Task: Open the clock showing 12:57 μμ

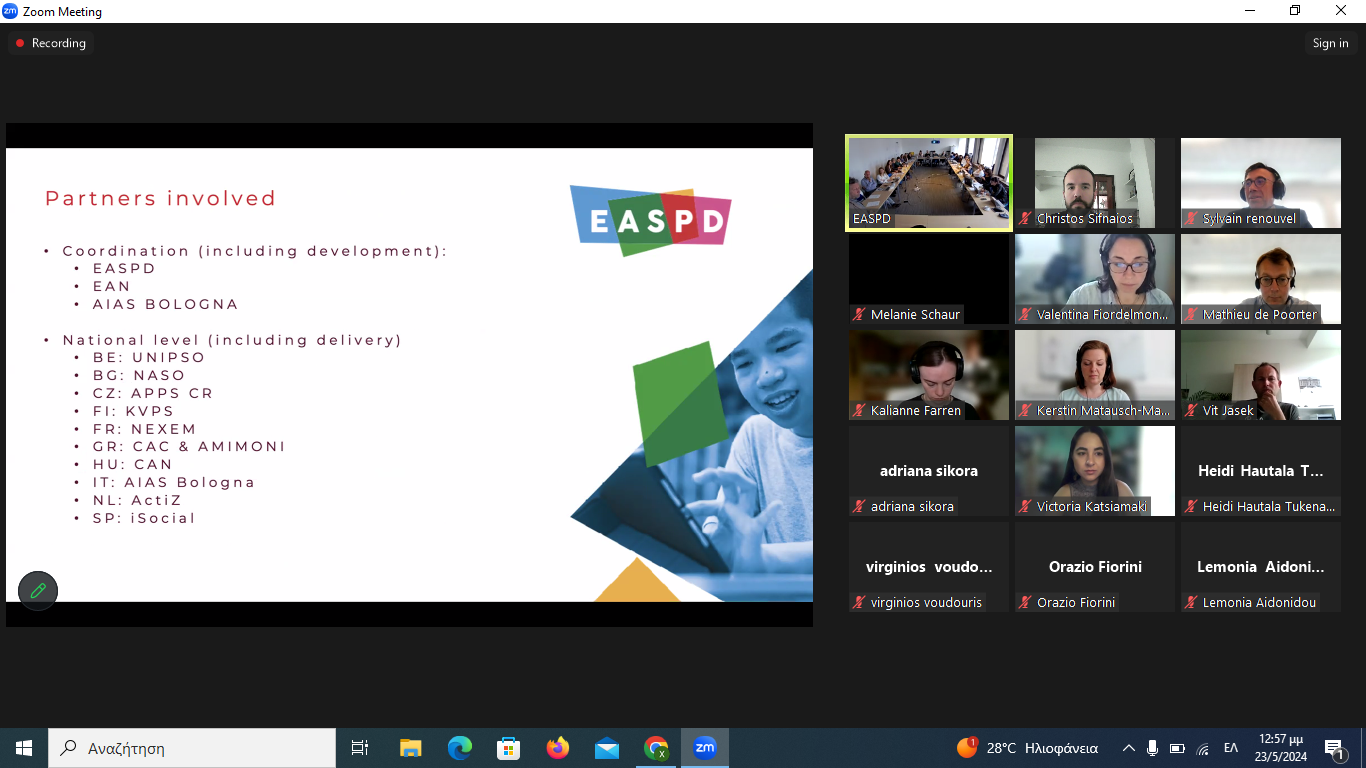Action: [x=1281, y=748]
